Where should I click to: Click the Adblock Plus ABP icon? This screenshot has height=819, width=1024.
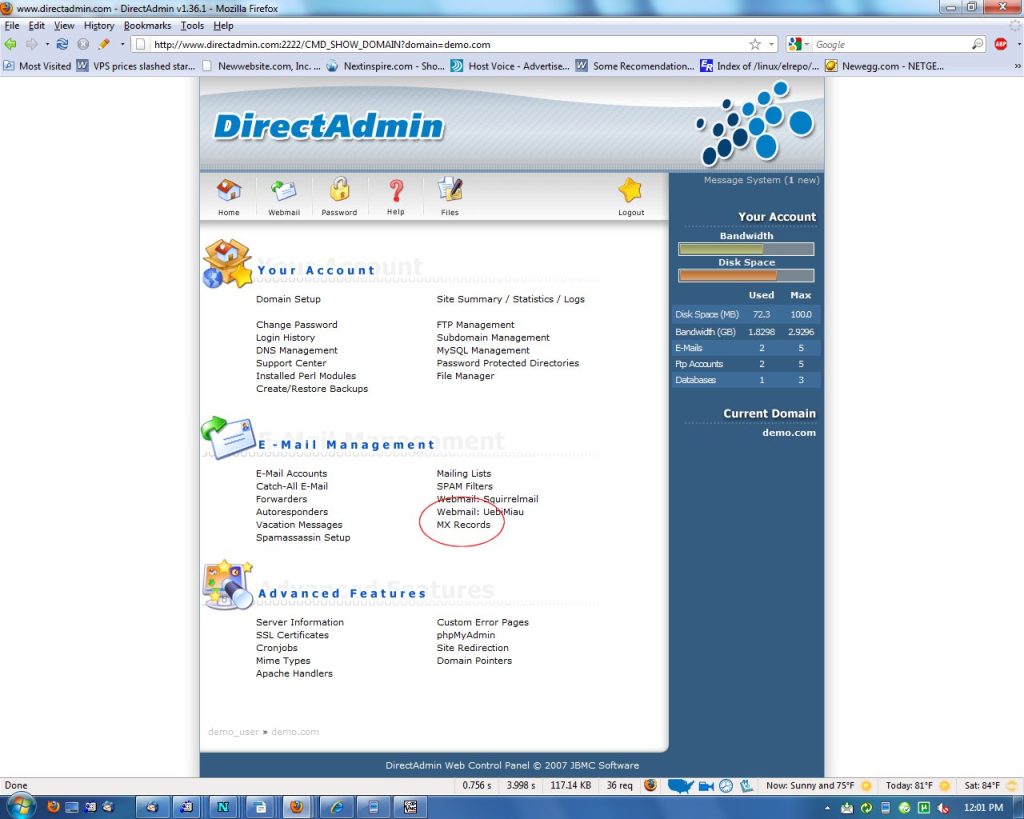coord(1000,44)
